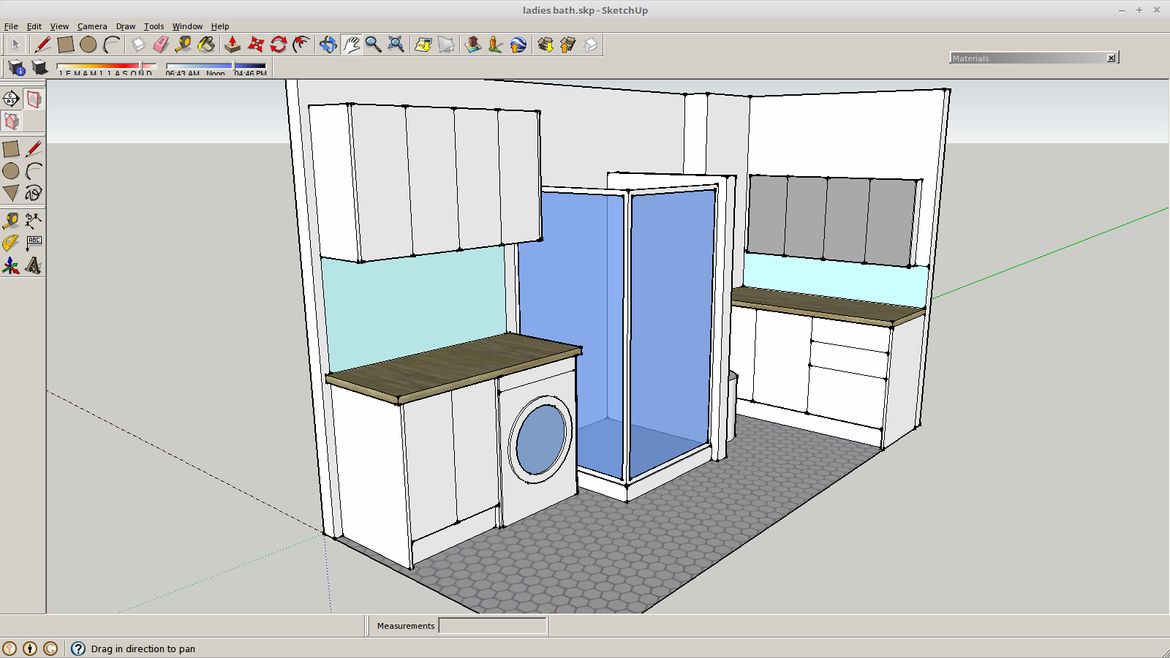The height and width of the screenshot is (658, 1170).
Task: Expand the Window menu
Action: tap(187, 26)
